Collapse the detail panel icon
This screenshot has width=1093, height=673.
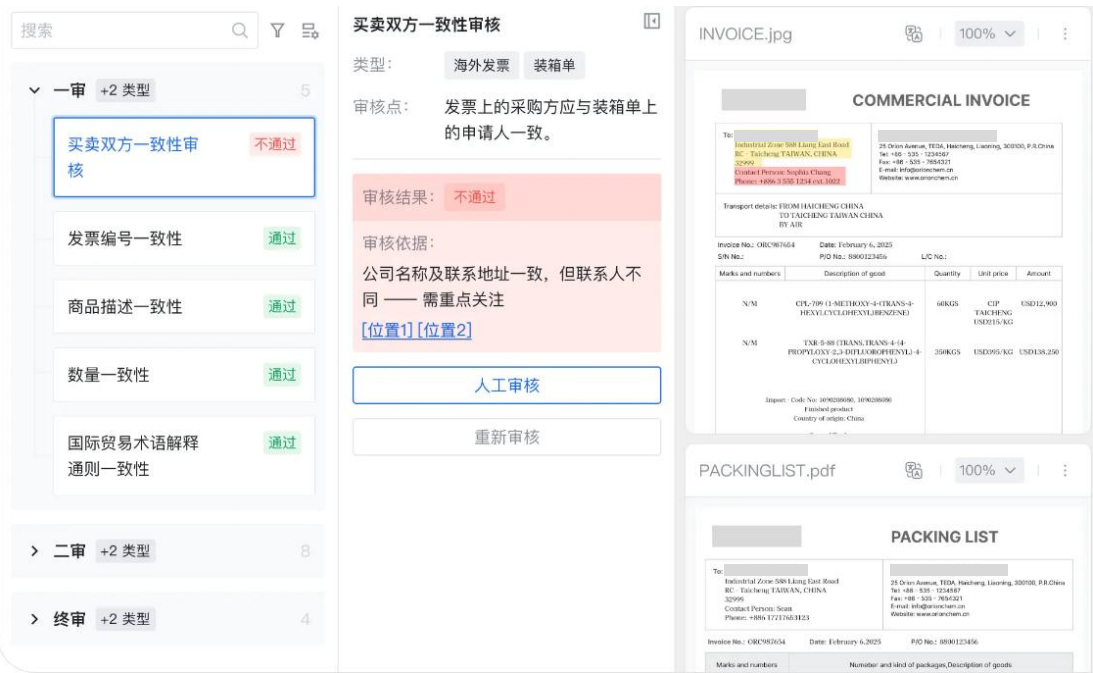tap(652, 21)
